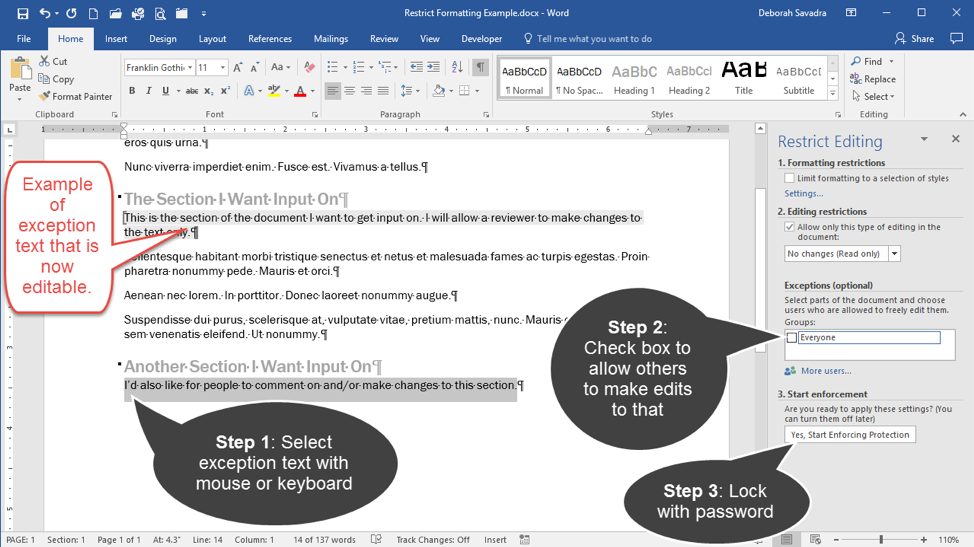Open the font name dropdown
Viewport: 974px width, 547px height.
(x=190, y=68)
